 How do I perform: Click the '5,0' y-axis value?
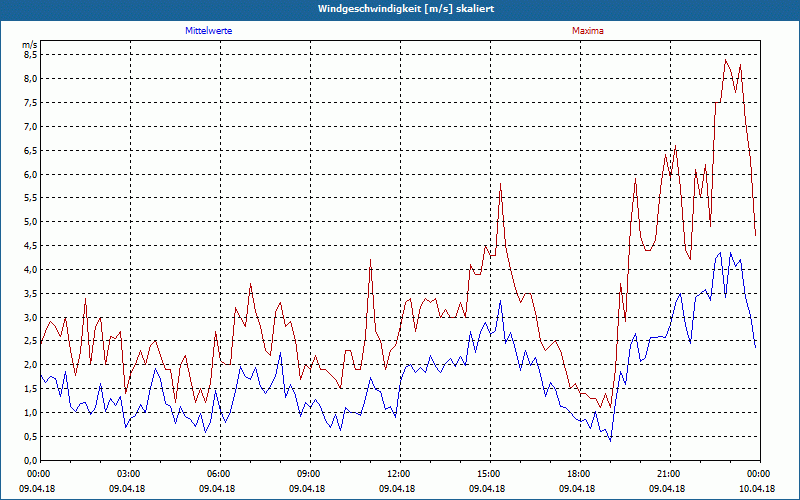[31, 222]
